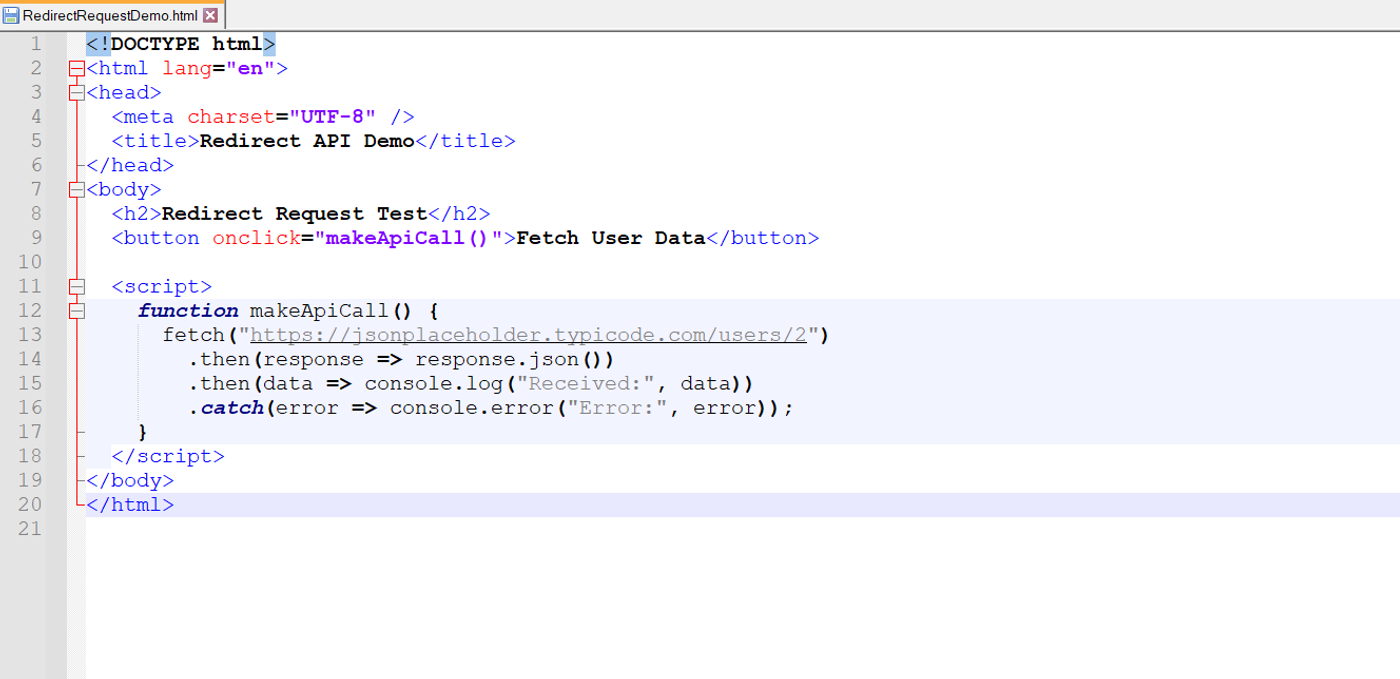Click line number 16 in margin
Screen dimensions: 1400x679
(x=30, y=408)
